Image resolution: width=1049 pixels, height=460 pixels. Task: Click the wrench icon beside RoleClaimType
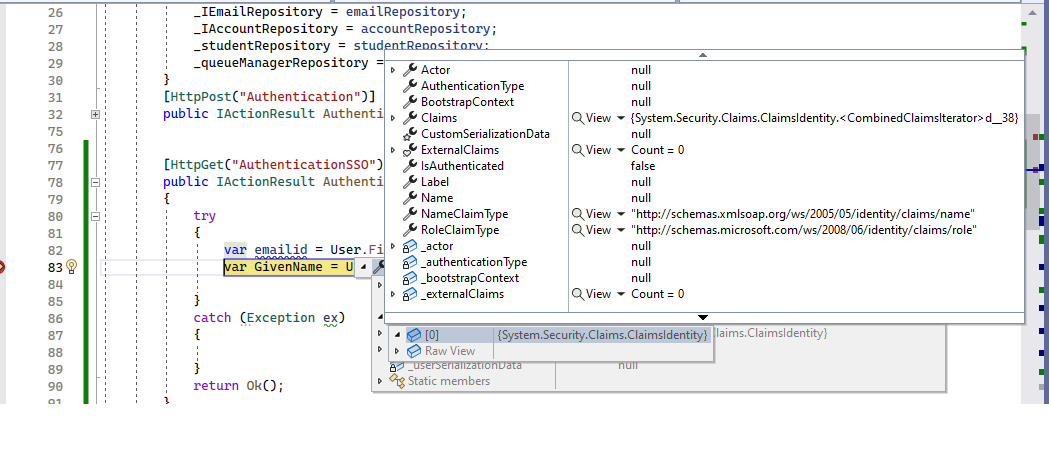point(409,230)
